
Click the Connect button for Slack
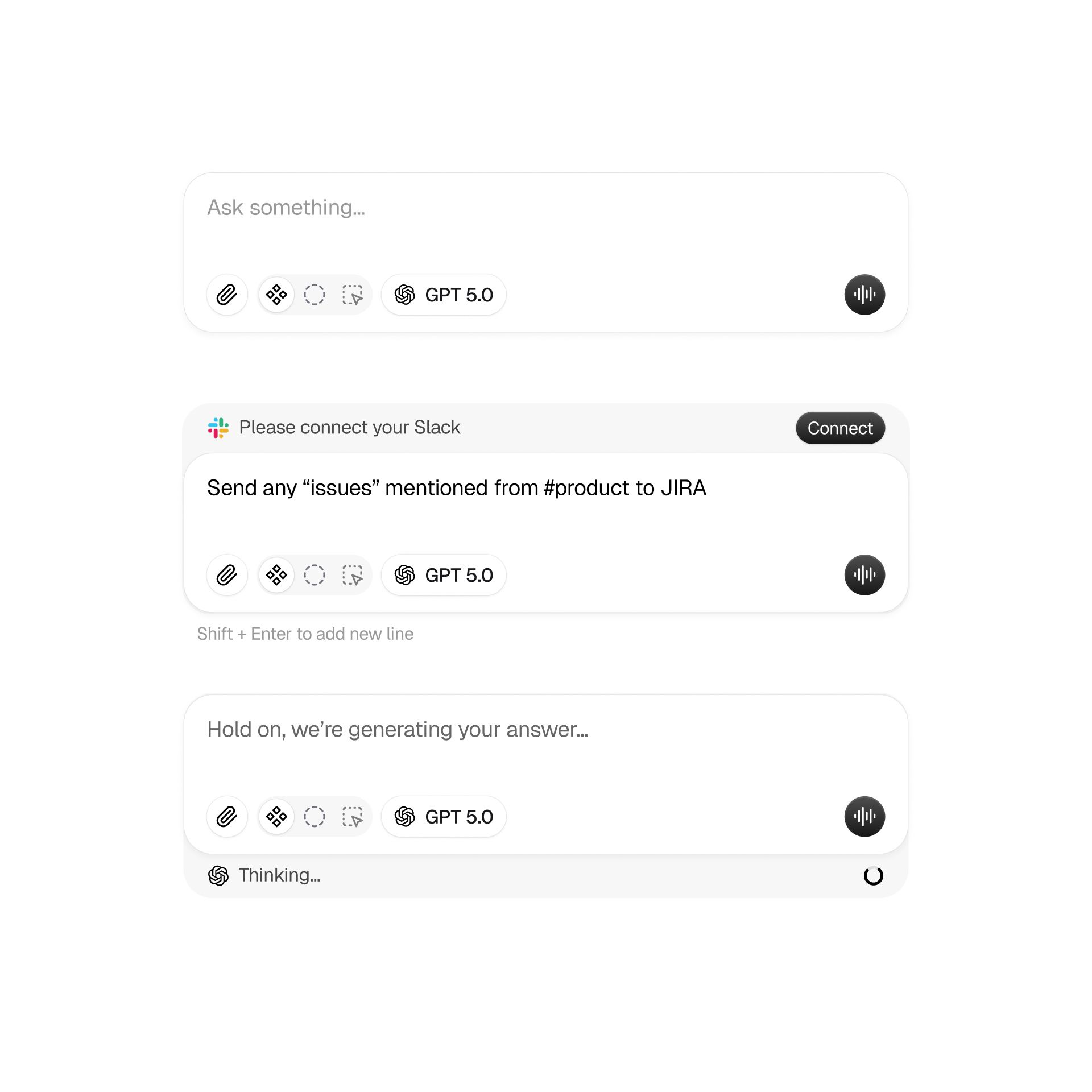(839, 428)
